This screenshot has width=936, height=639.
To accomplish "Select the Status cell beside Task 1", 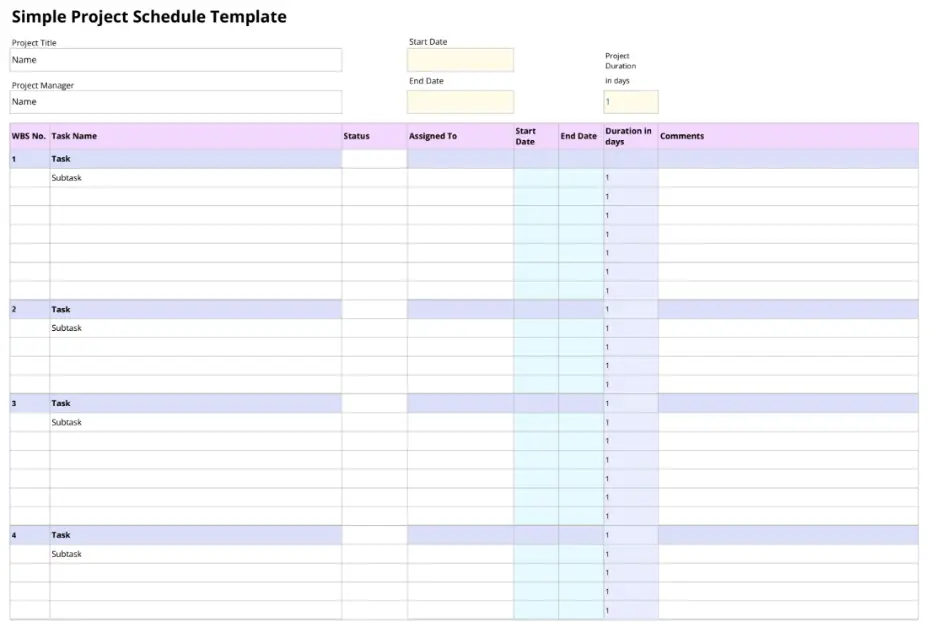I will pyautogui.click(x=375, y=158).
